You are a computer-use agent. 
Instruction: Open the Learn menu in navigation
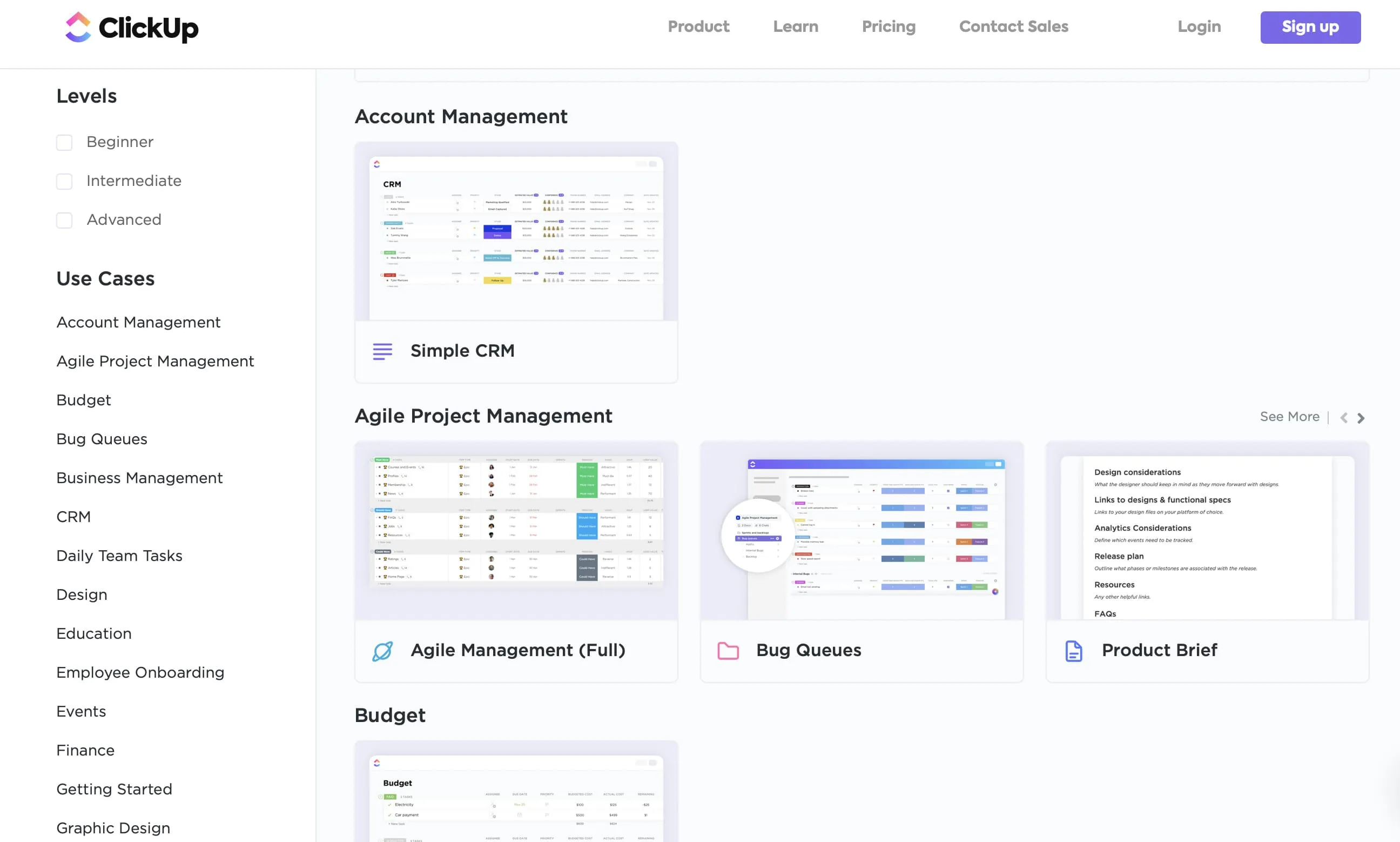click(796, 27)
